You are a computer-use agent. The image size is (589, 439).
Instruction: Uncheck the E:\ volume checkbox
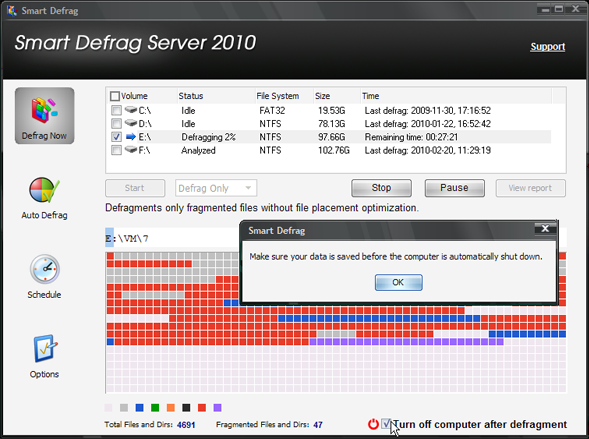click(x=116, y=137)
